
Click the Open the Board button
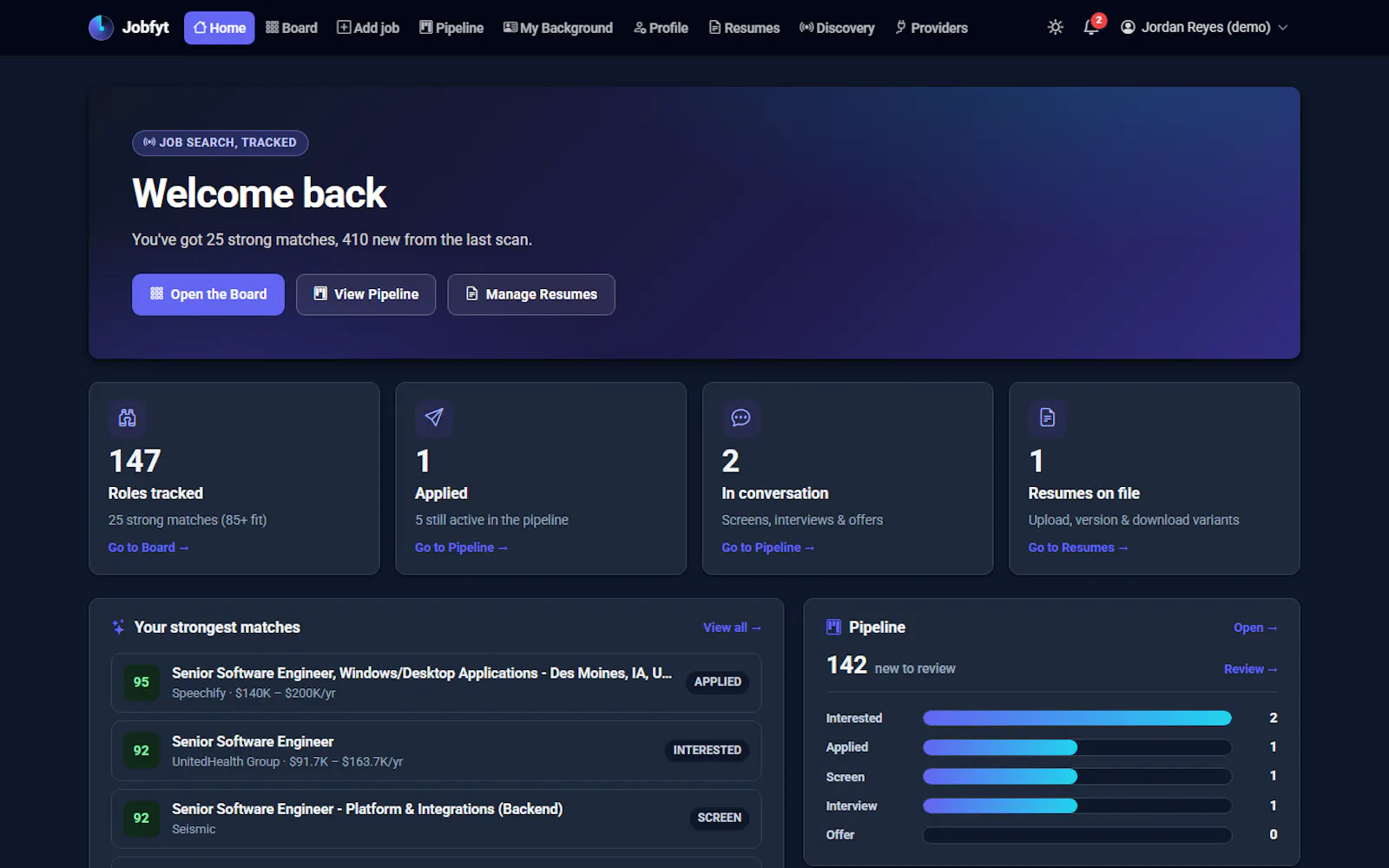(208, 294)
